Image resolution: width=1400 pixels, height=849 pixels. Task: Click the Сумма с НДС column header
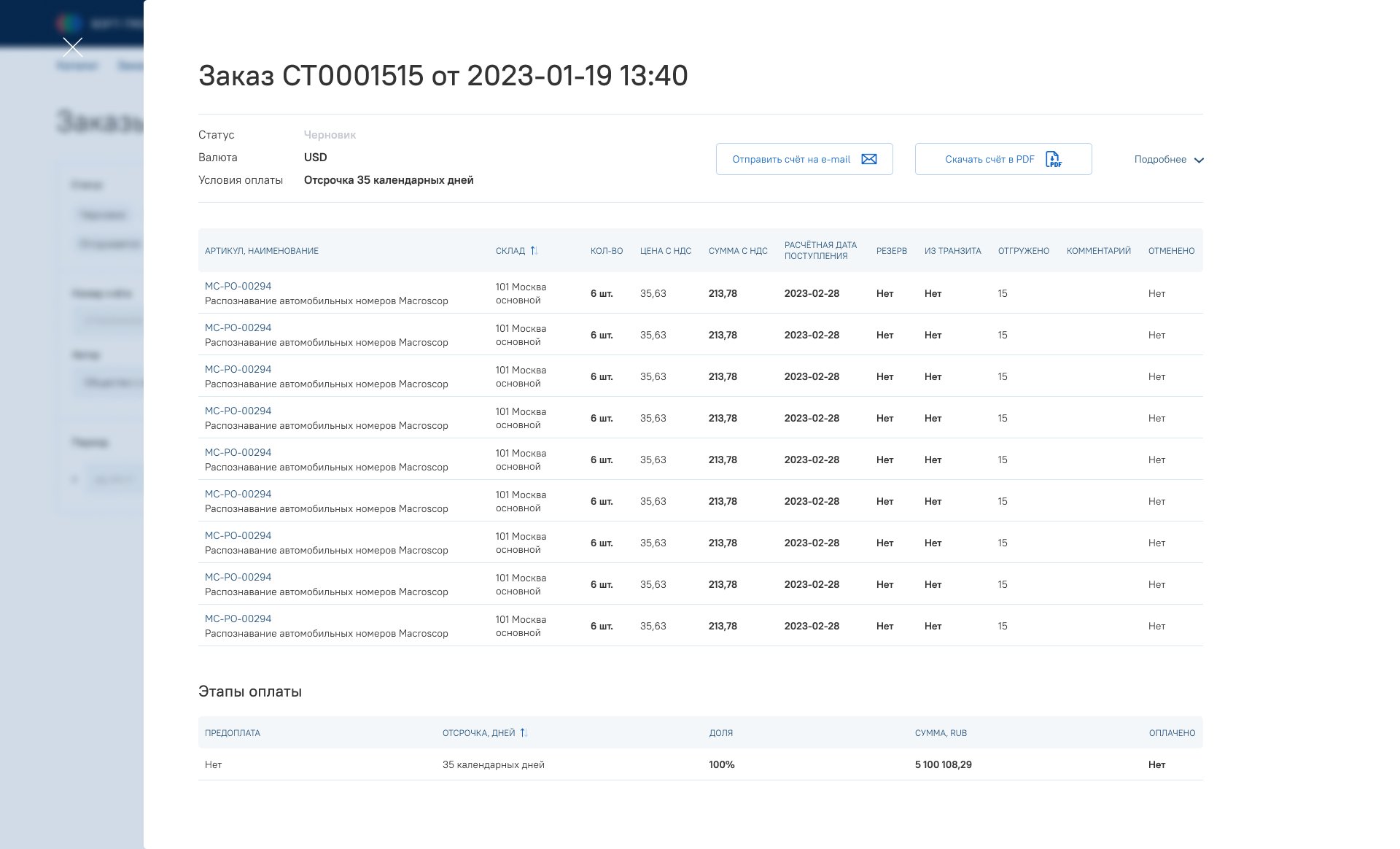738,251
